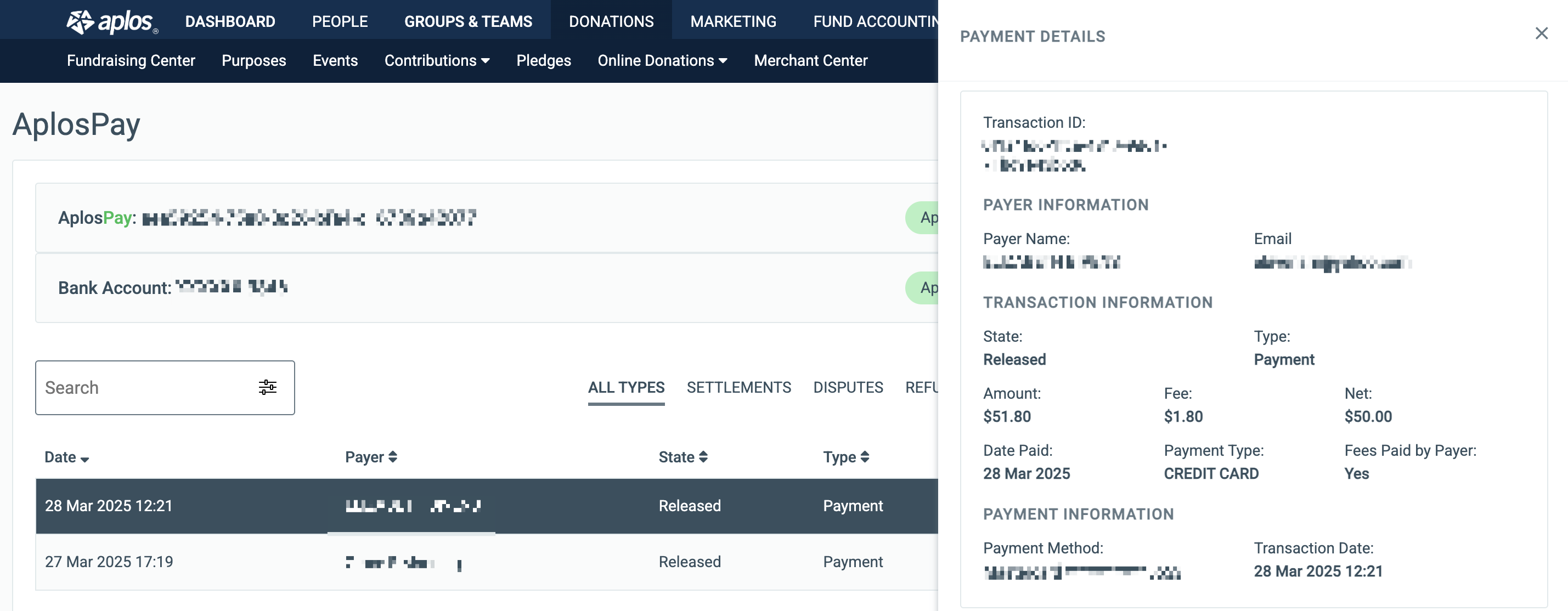Image resolution: width=1568 pixels, height=611 pixels.
Task: Expand Online Donations dropdown
Action: point(662,60)
